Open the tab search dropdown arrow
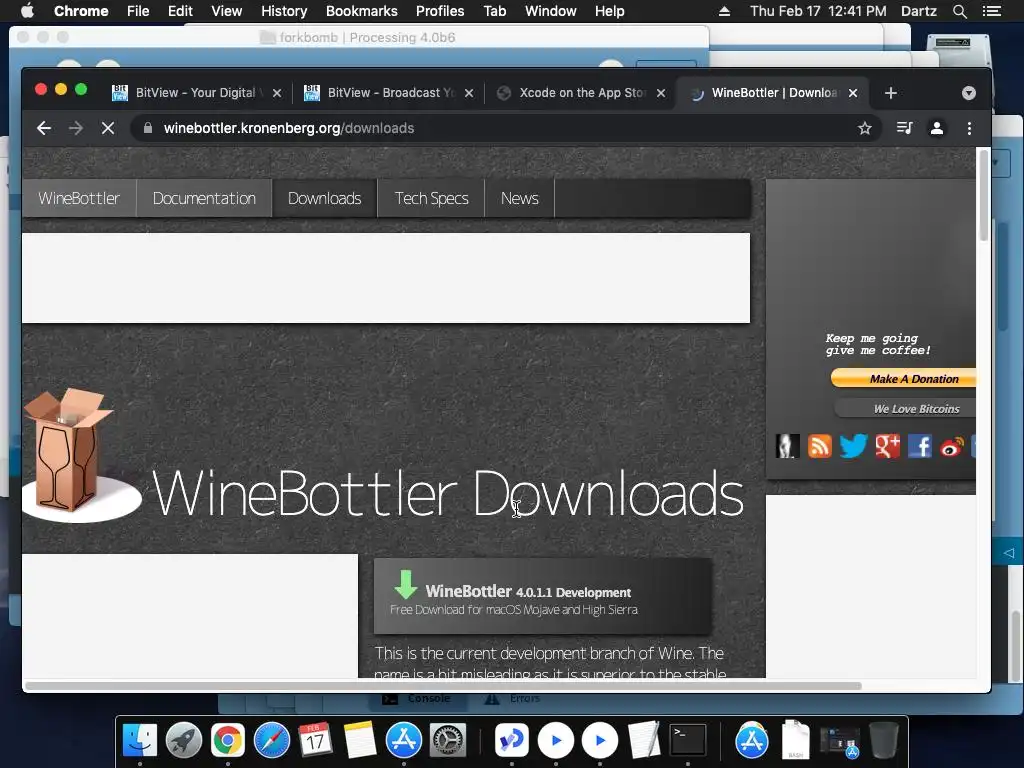1024x768 pixels. [x=968, y=93]
